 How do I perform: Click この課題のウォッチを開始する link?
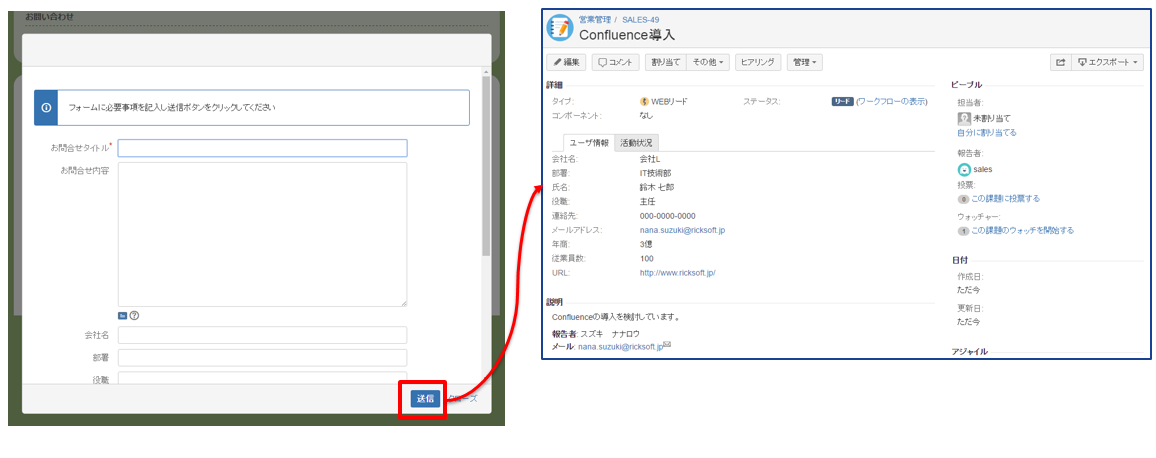click(x=1023, y=230)
